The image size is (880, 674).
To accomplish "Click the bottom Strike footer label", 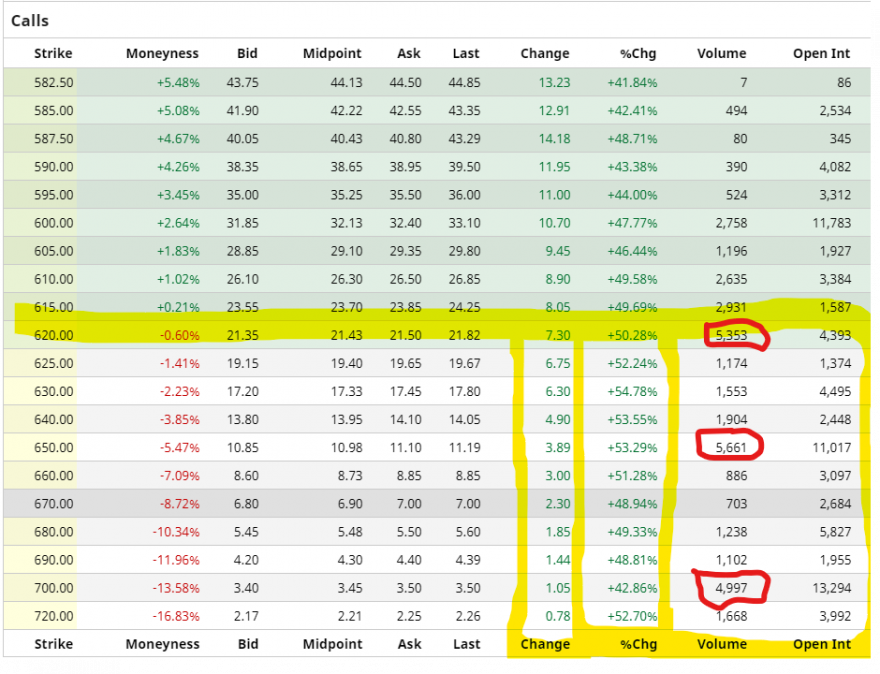I will click(x=53, y=644).
